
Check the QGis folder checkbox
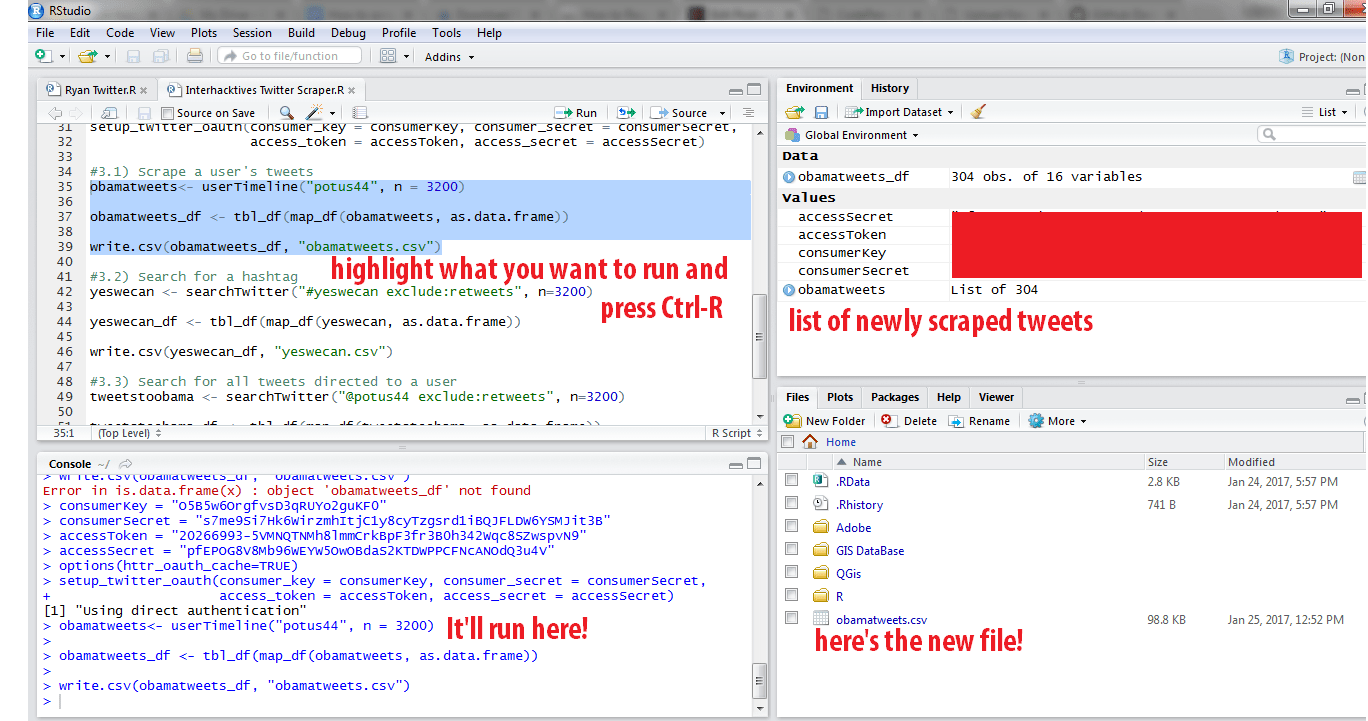coord(791,573)
